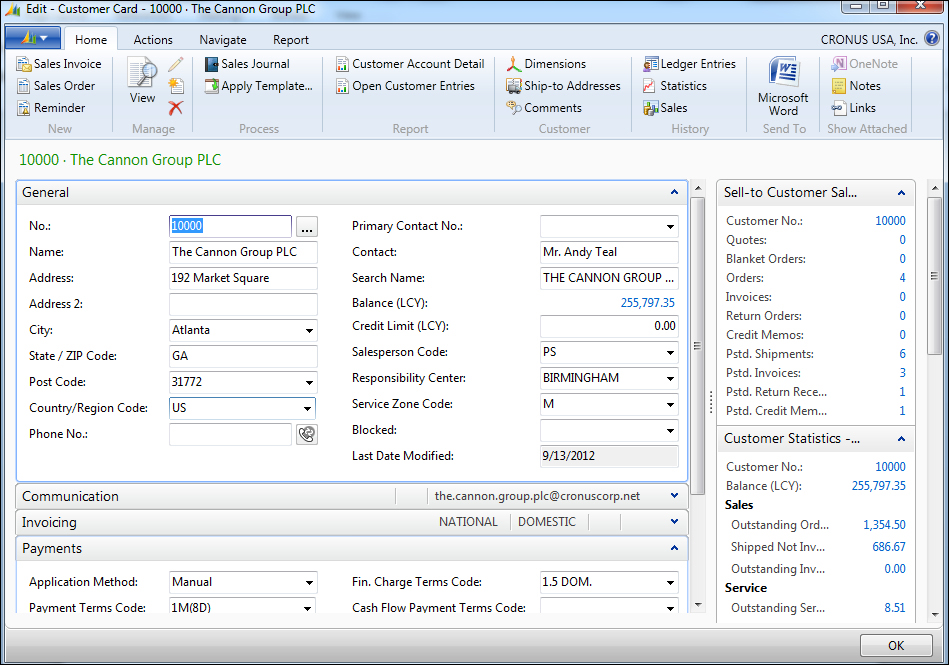
Task: Open the Primary Contact No. dropdown
Action: pos(671,227)
